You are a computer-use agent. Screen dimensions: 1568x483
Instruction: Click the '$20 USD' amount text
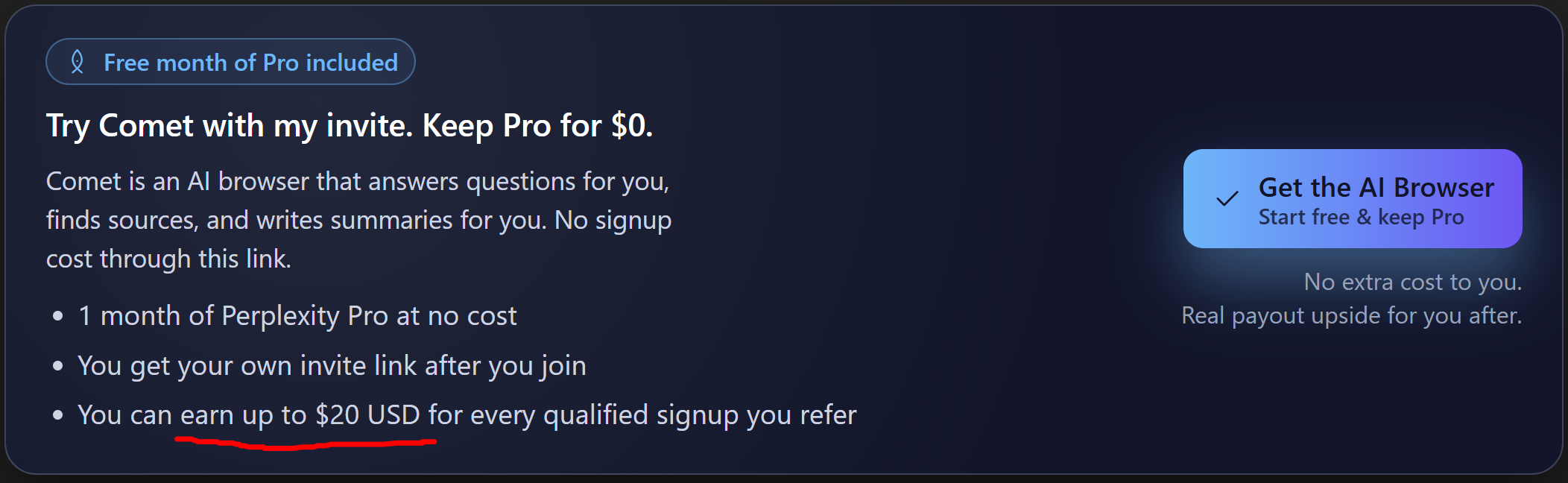[367, 415]
